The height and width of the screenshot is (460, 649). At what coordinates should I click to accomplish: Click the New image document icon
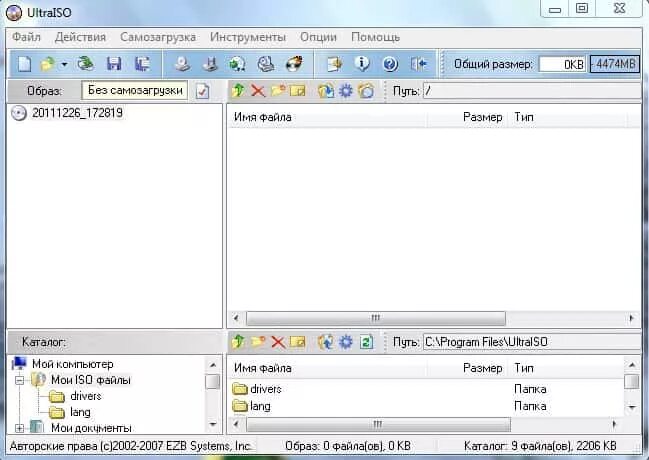click(x=24, y=64)
